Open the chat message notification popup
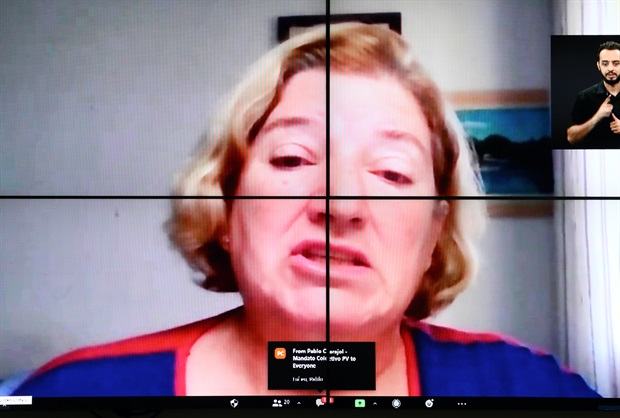Image resolution: width=620 pixels, height=418 pixels. tap(321, 366)
